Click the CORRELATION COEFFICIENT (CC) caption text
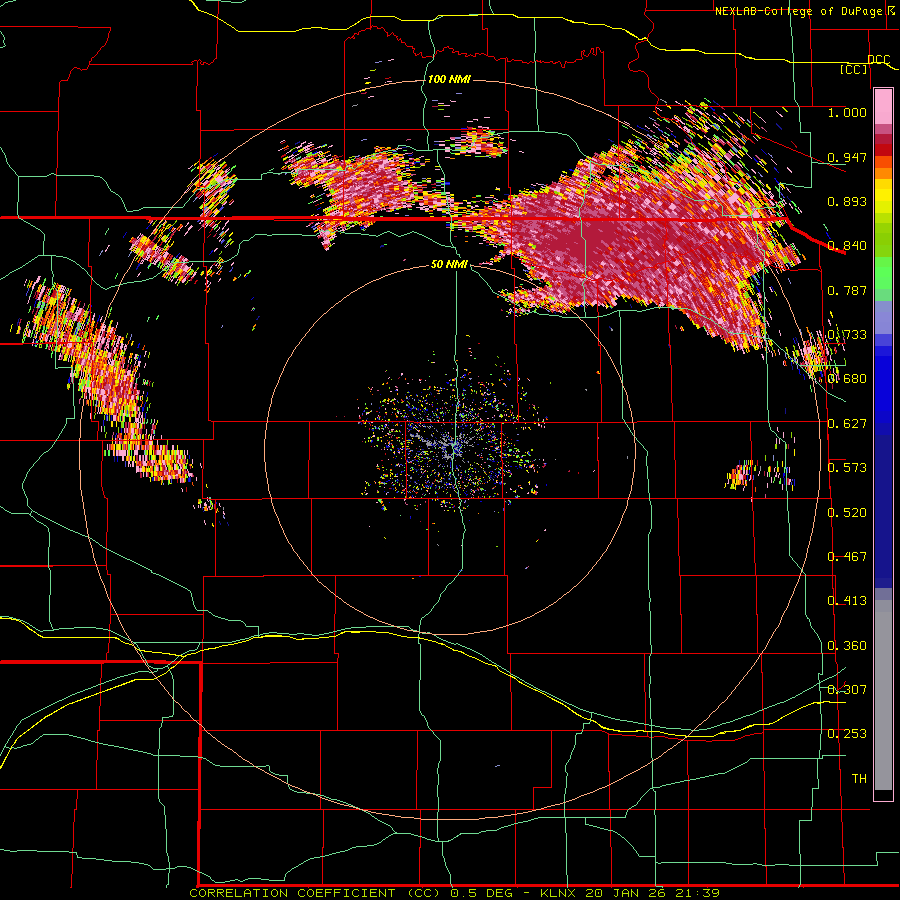The width and height of the screenshot is (900, 900). [314, 893]
